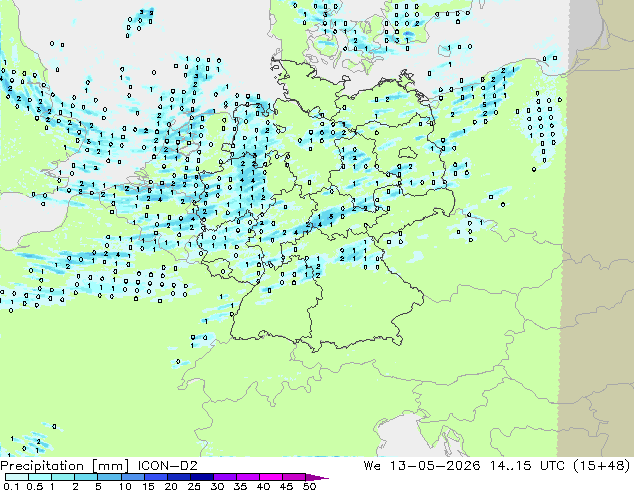This screenshot has width=634, height=490.
Task: Click the 2–5 mm legend color swatch
Action: pyautogui.click(x=86, y=477)
